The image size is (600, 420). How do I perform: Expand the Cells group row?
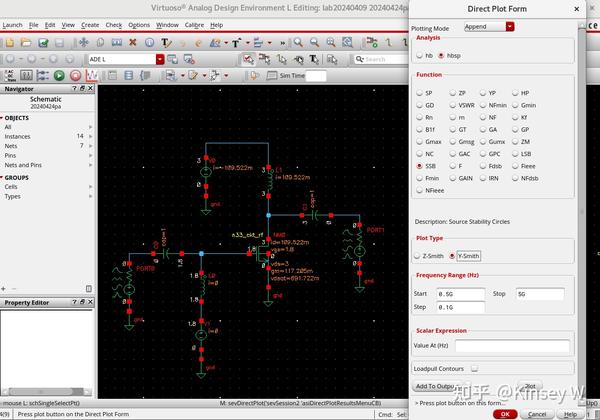pyautogui.click(x=91, y=187)
